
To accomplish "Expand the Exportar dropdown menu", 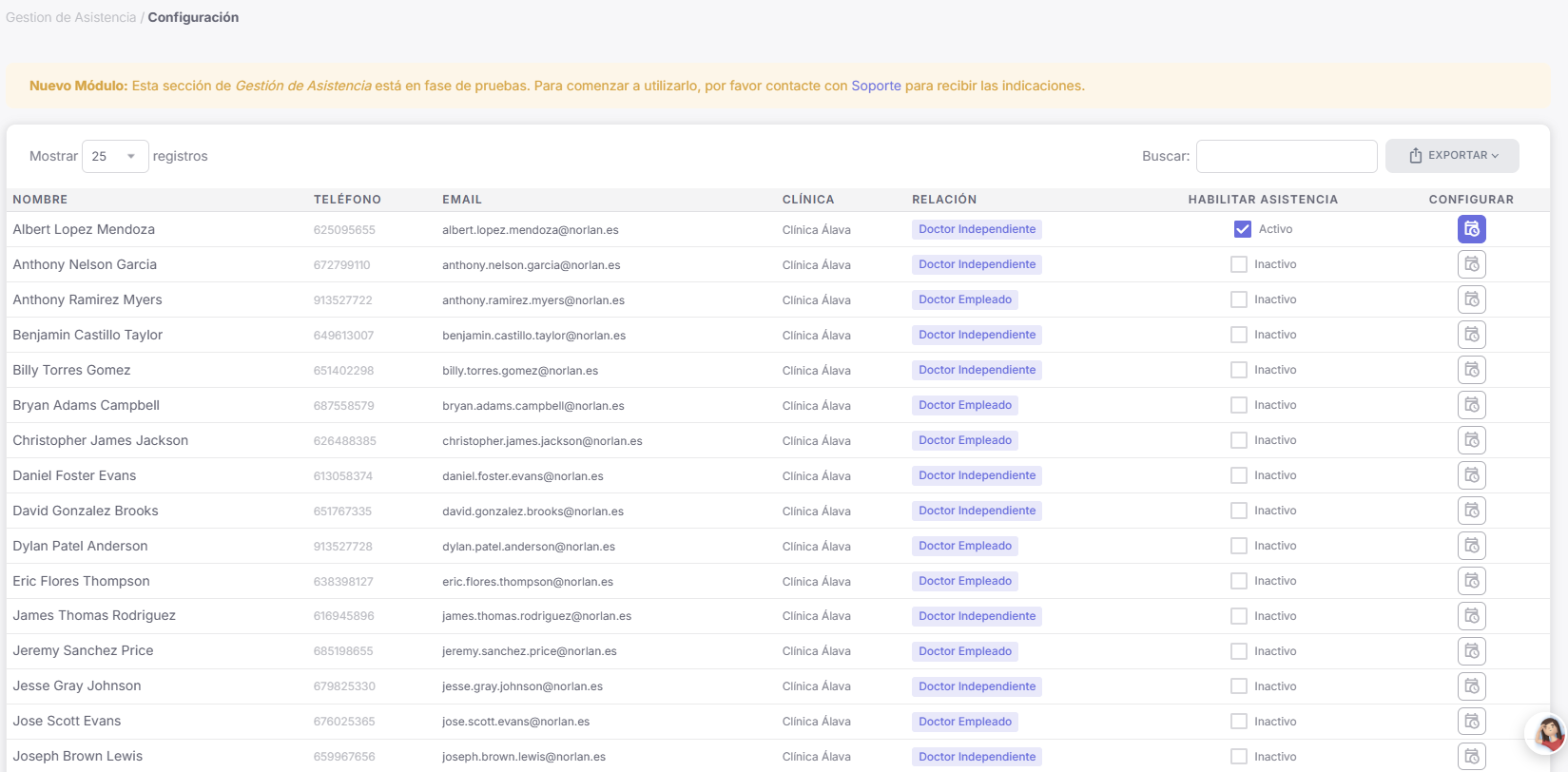I will [1452, 156].
